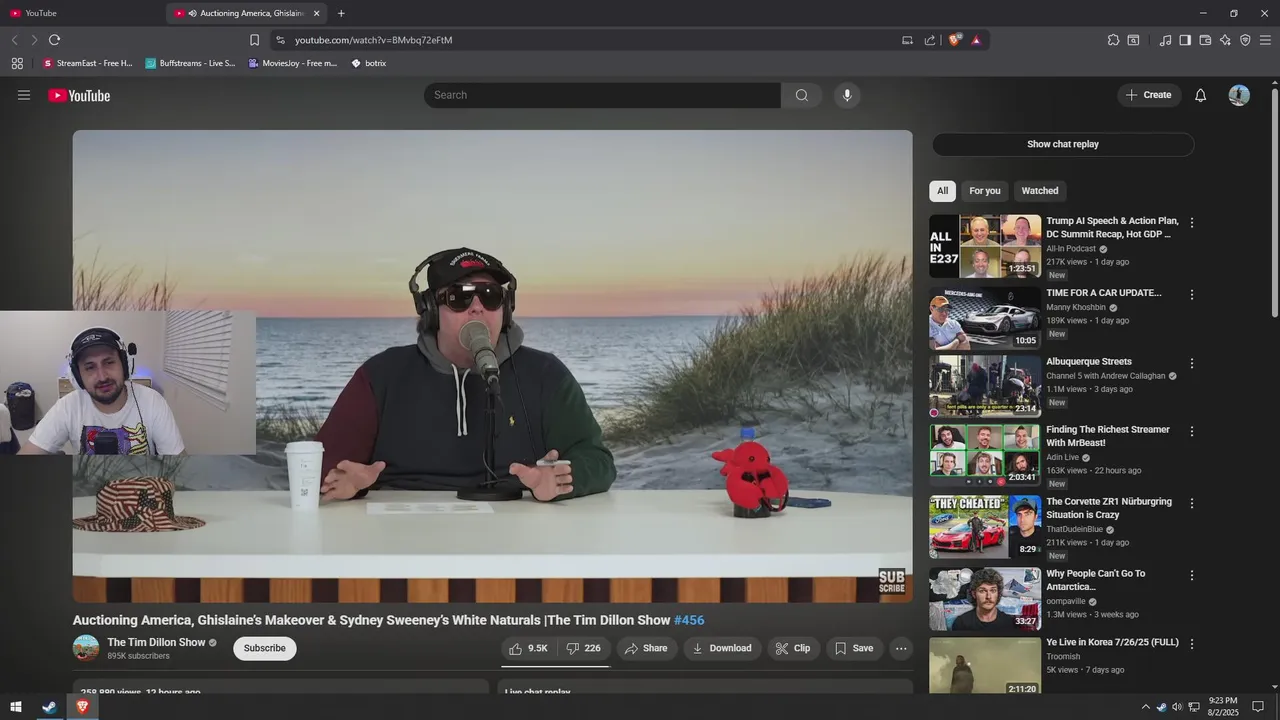Open YouTube notifications bell
Image resolution: width=1280 pixels, height=720 pixels.
click(1201, 95)
